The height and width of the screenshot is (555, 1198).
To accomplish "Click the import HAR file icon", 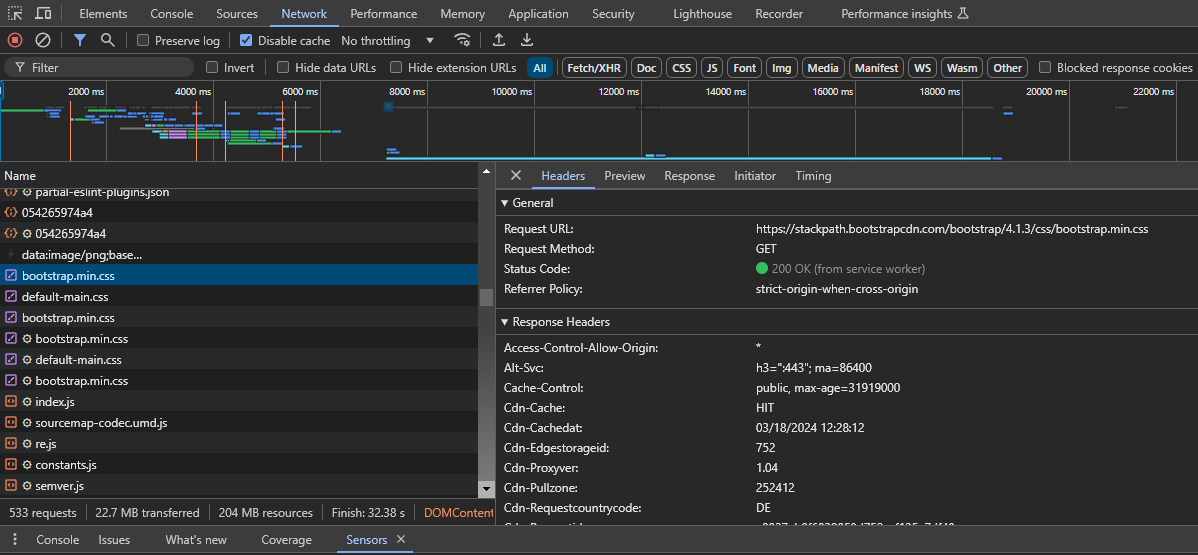I will [499, 40].
